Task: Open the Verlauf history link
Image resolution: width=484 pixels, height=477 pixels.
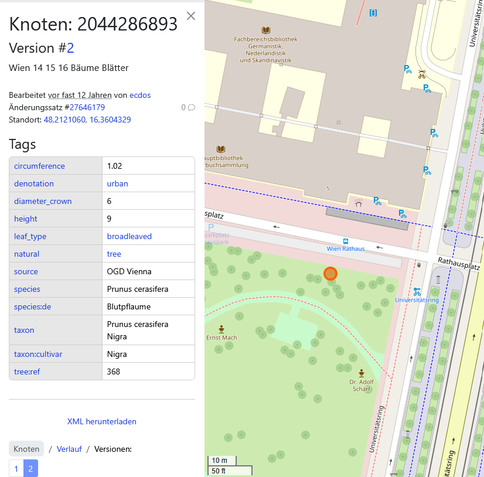Action: pos(69,449)
